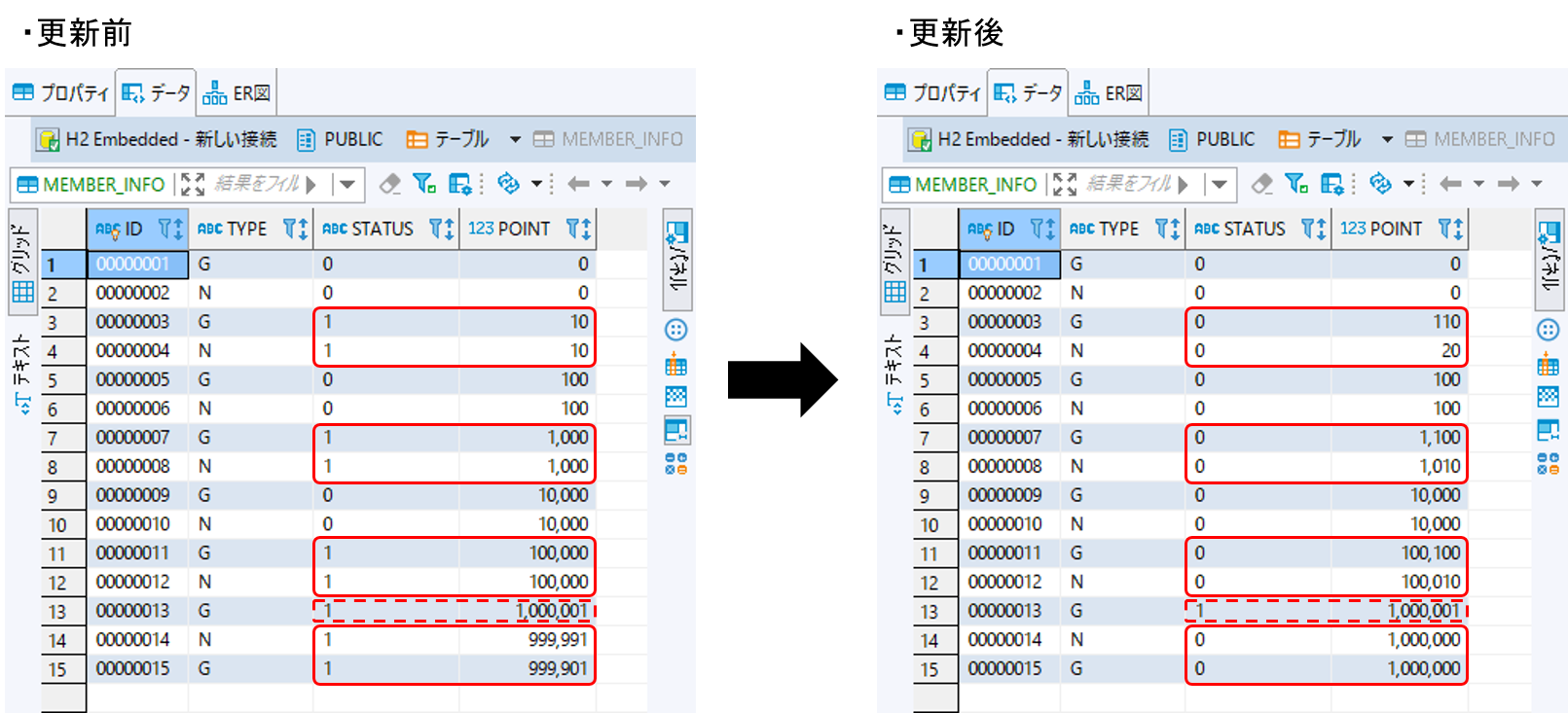Click four-symbol config icon, 更新後 side strip

(1549, 463)
